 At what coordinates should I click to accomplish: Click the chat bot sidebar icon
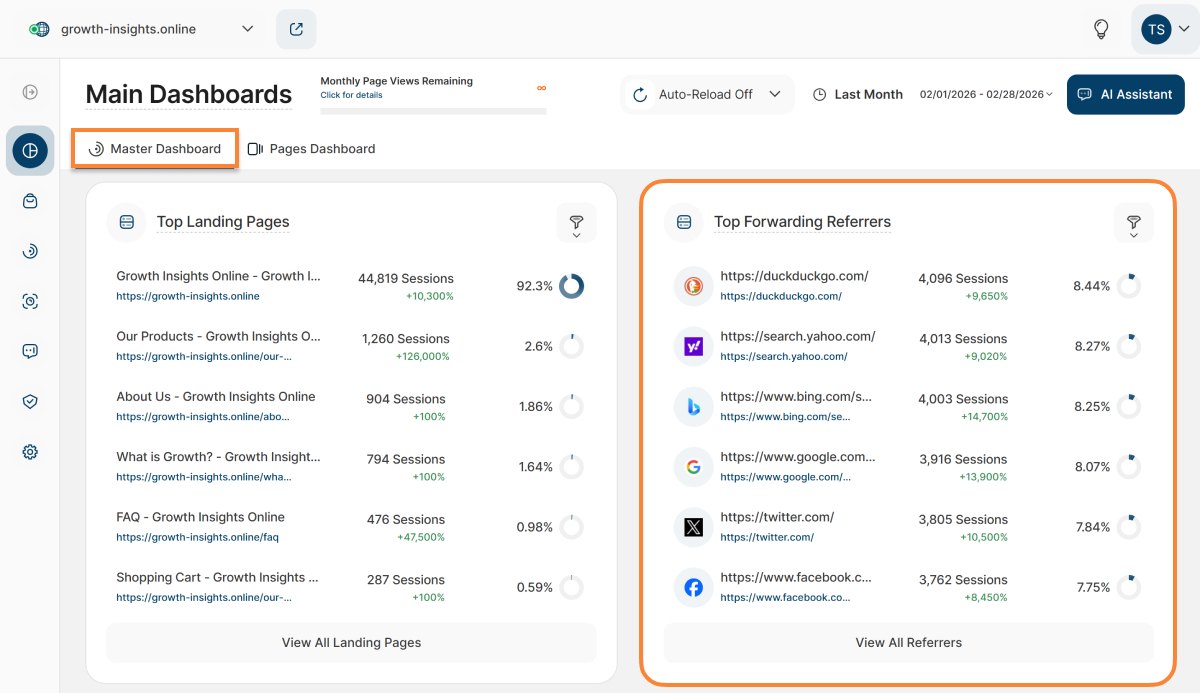pos(30,351)
